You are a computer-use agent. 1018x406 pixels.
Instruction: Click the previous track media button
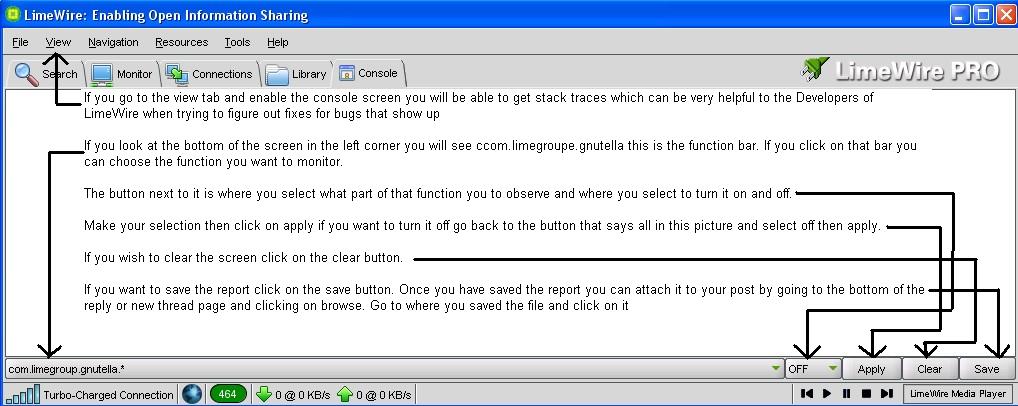[x=806, y=394]
